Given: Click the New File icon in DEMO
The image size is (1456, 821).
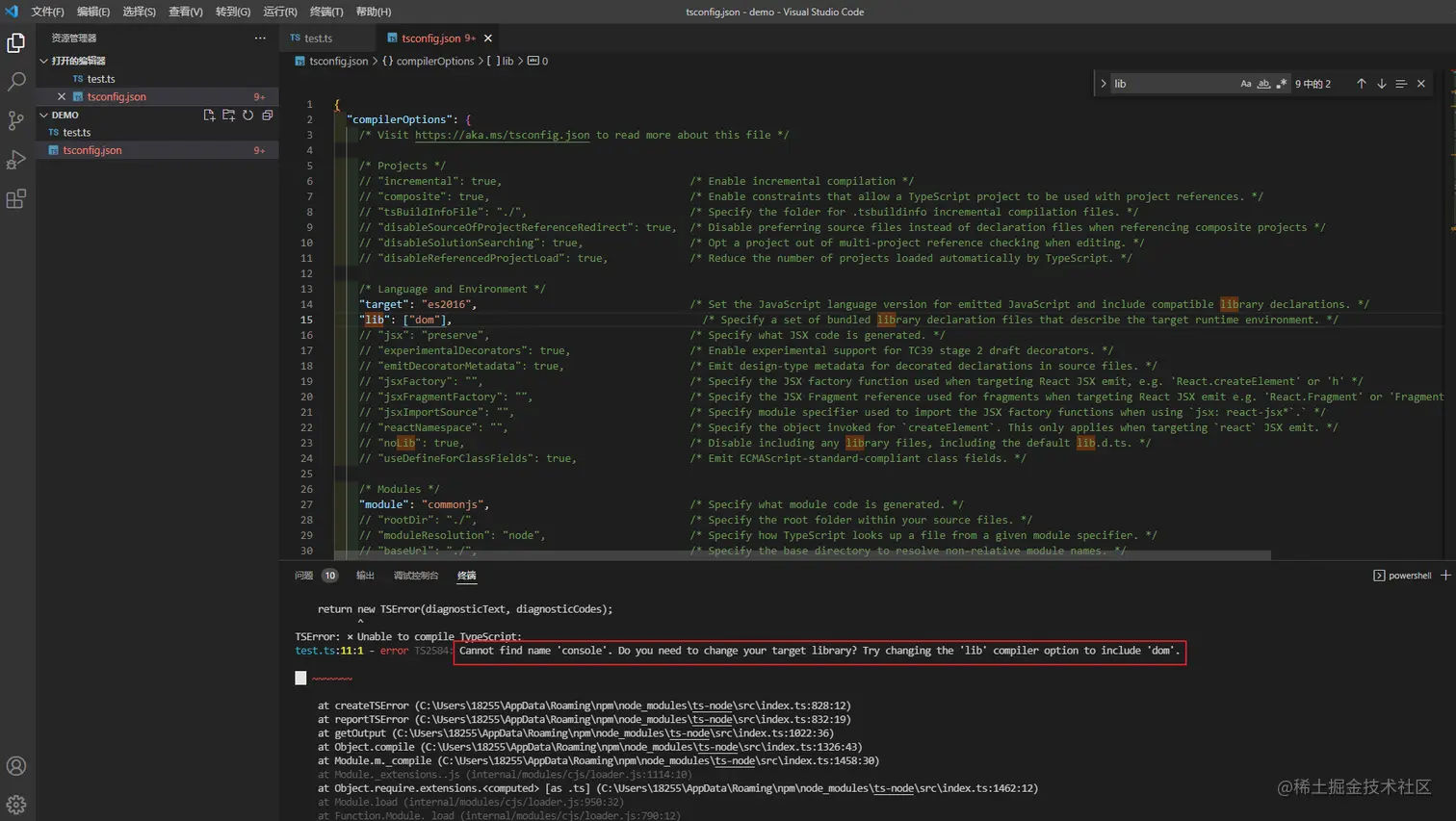Looking at the screenshot, I should click(209, 115).
